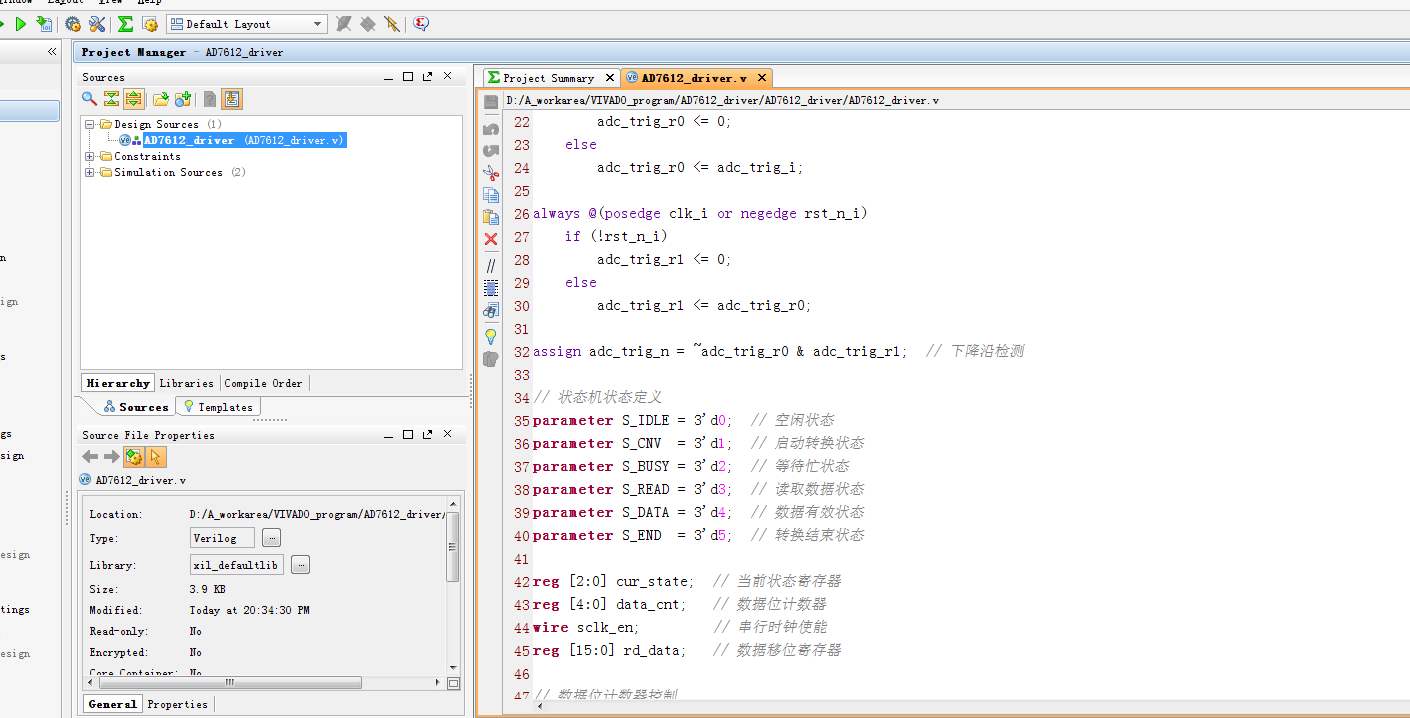The image size is (1410, 718).
Task: Click the Search magnifier in Sources panel
Action: [x=89, y=98]
